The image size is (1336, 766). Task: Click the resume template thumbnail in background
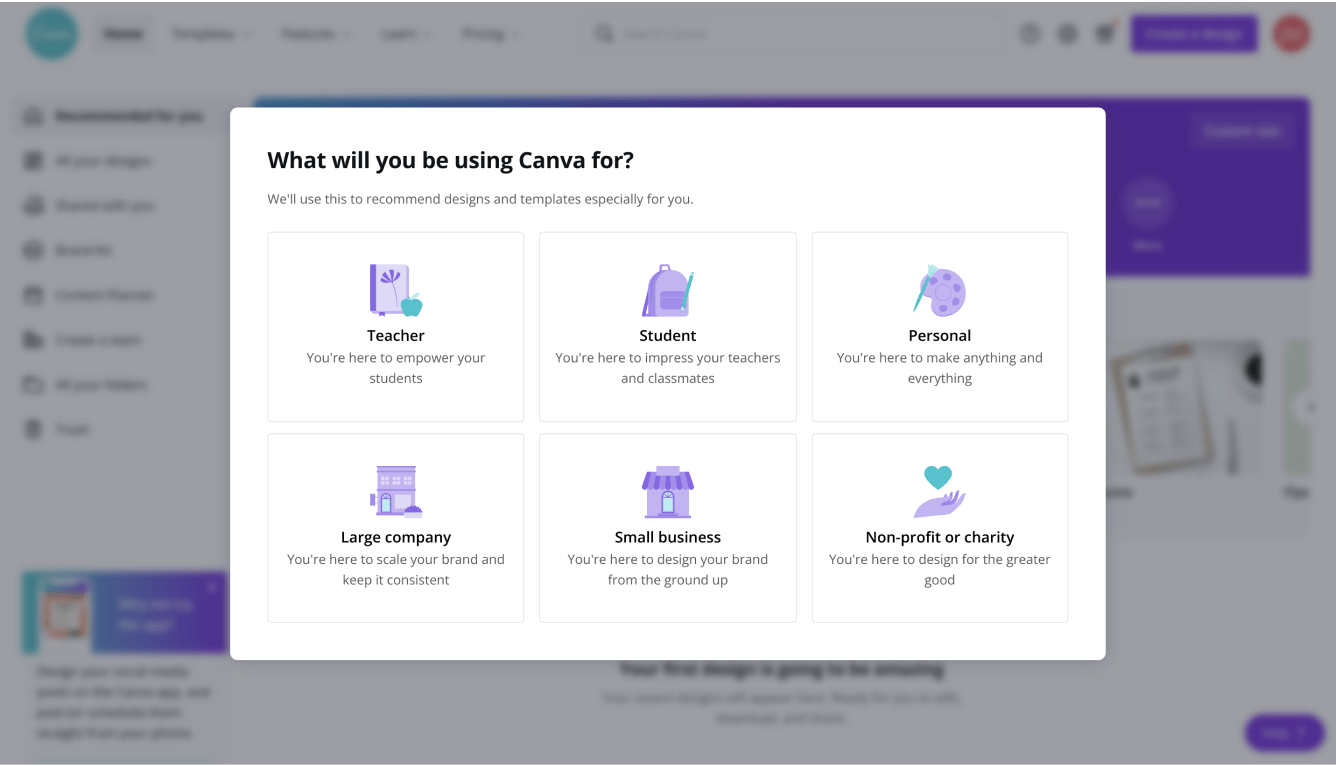coord(1185,408)
